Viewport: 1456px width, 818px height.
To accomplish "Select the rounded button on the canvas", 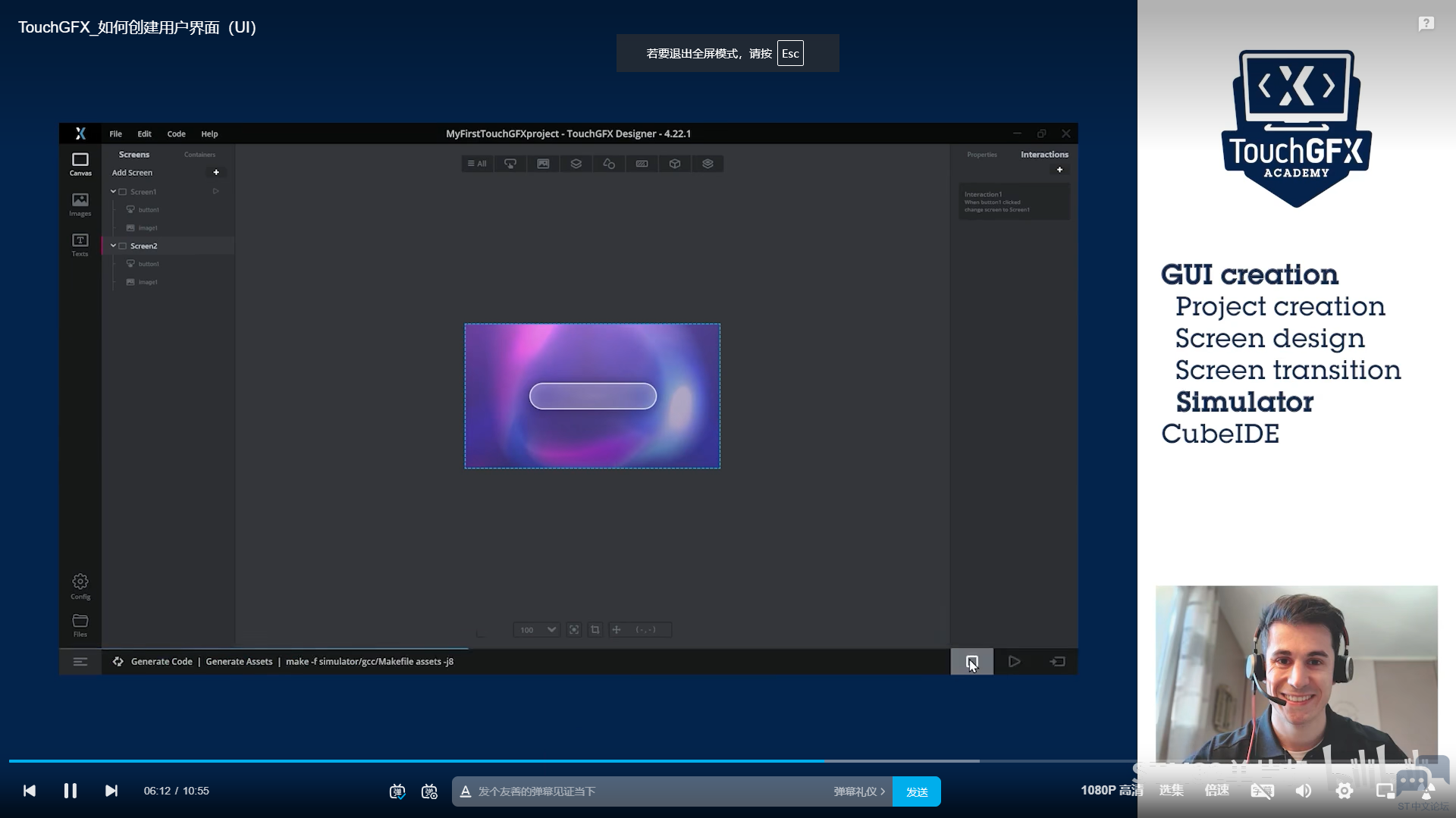I will click(x=592, y=396).
